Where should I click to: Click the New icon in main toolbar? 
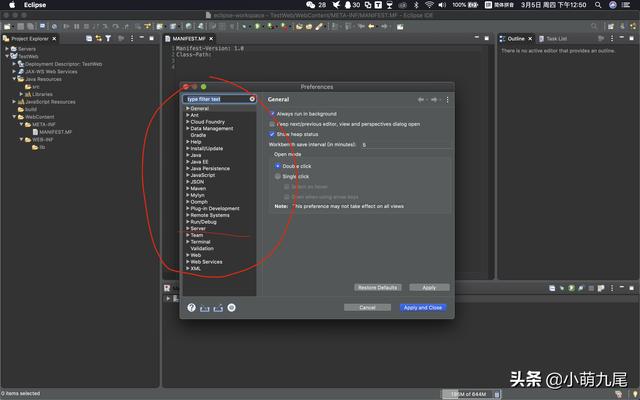7,27
